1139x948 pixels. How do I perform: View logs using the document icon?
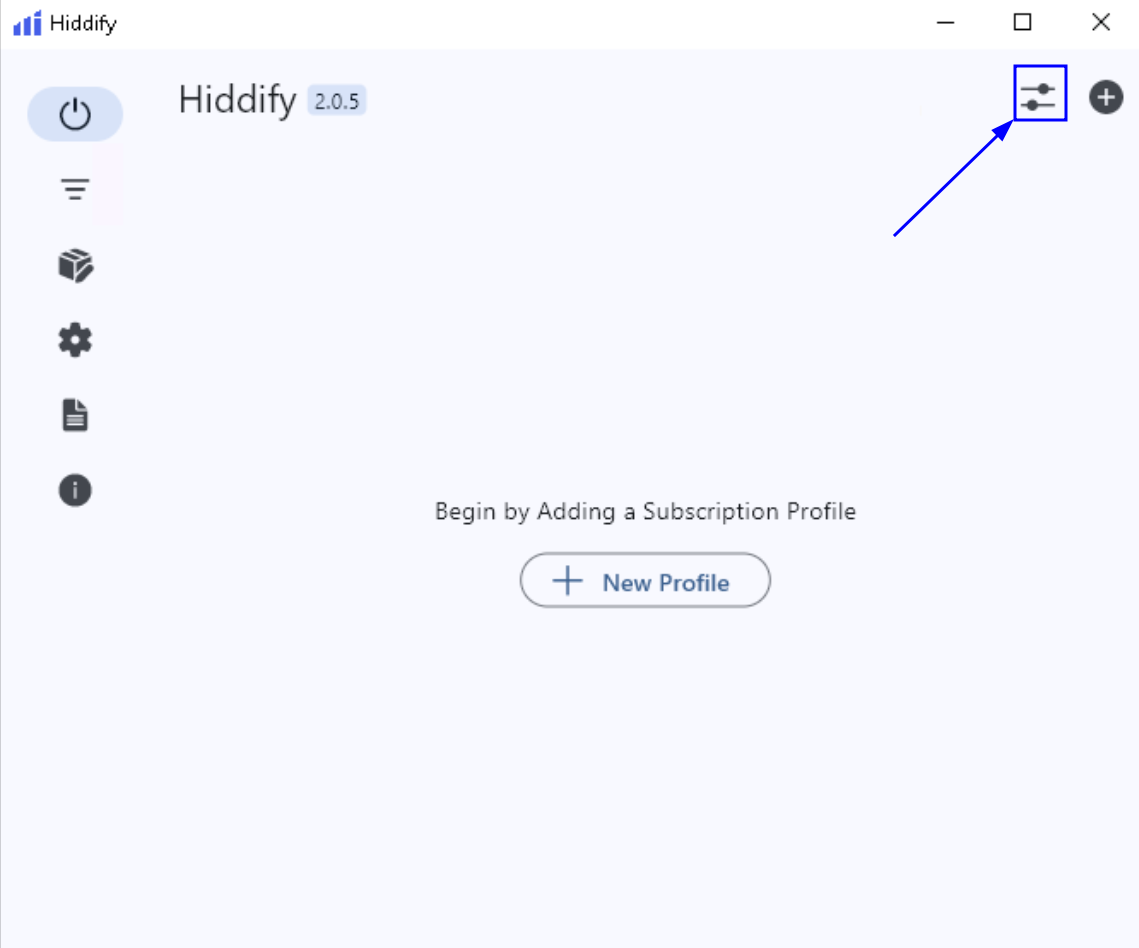75,414
